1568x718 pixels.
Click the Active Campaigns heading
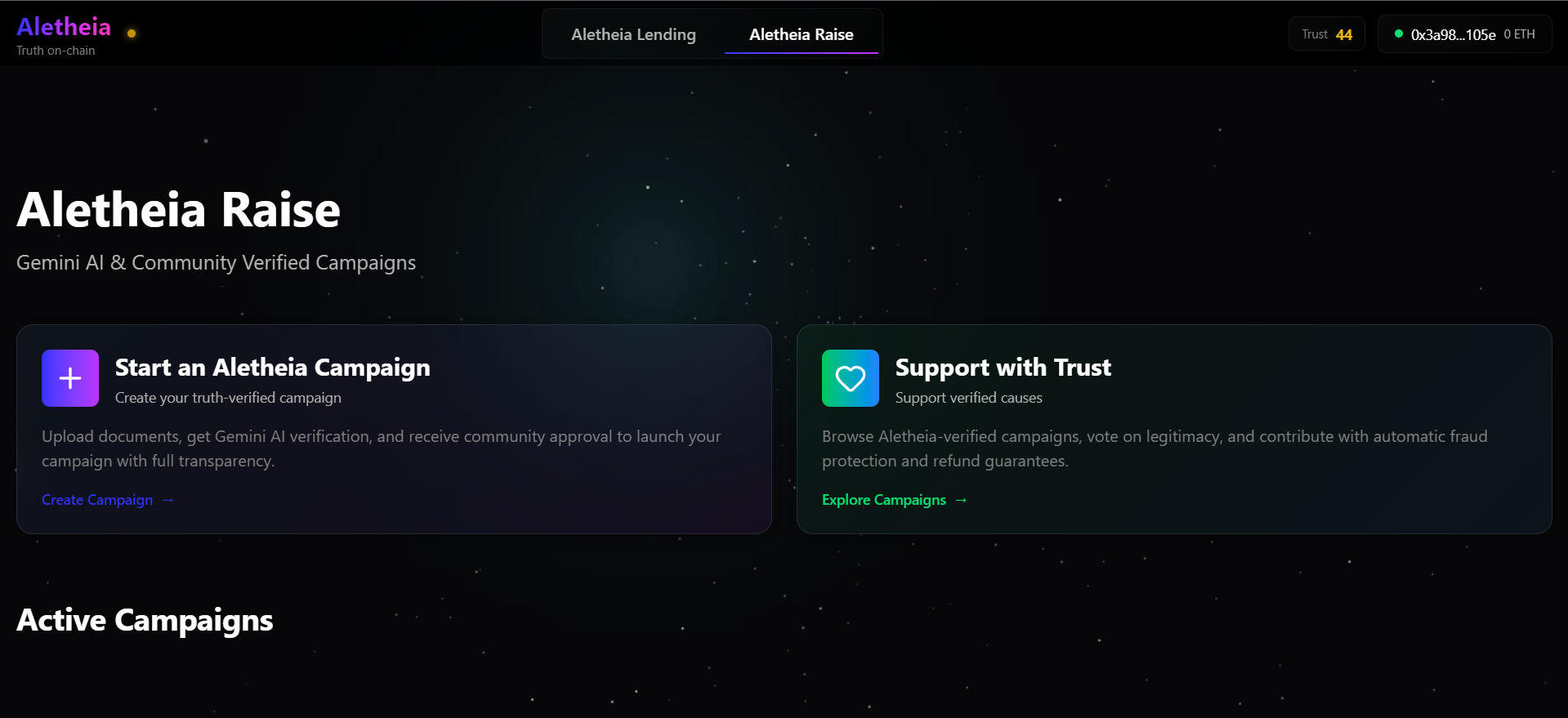(x=145, y=620)
